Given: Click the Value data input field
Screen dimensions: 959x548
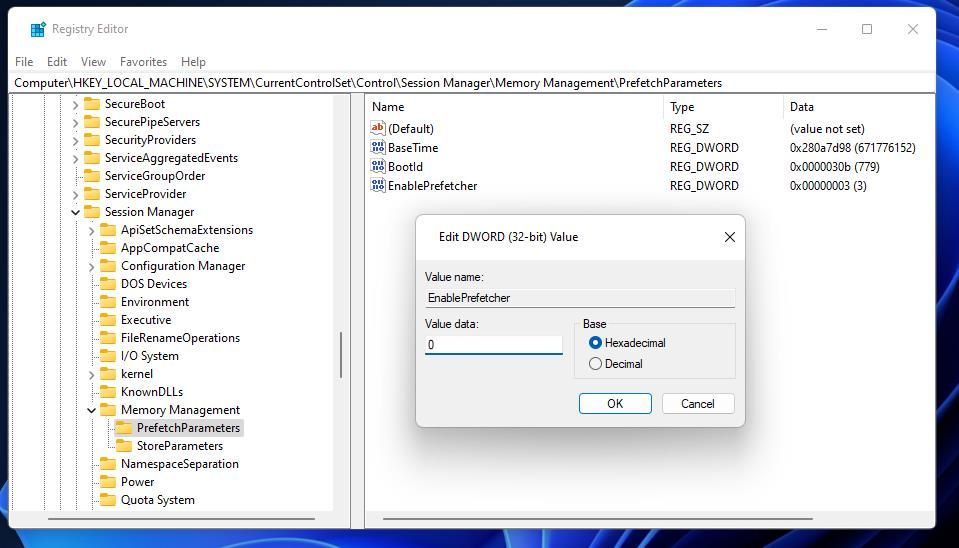Looking at the screenshot, I should (x=494, y=345).
